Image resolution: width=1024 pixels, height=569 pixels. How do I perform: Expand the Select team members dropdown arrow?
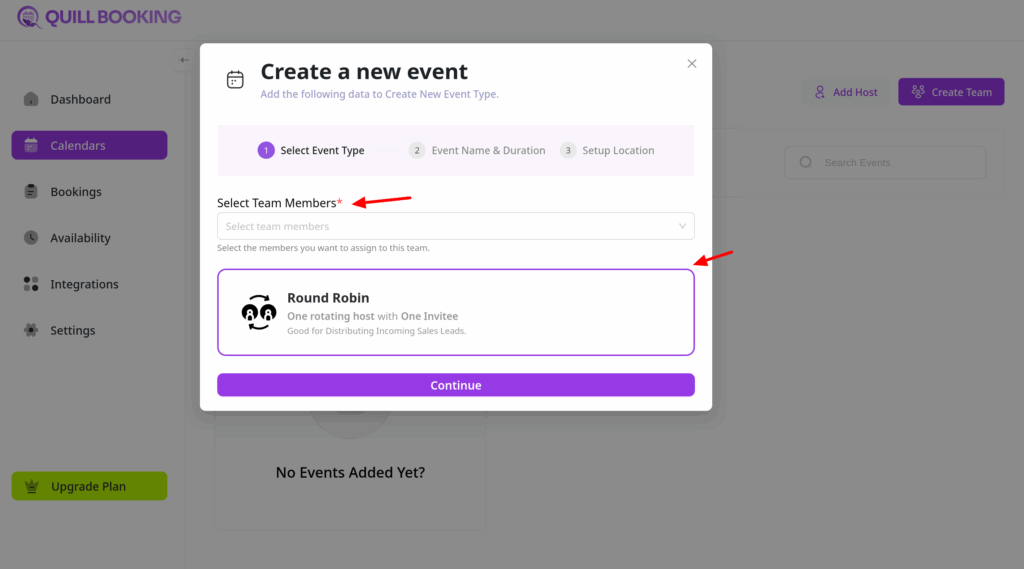[x=682, y=226]
